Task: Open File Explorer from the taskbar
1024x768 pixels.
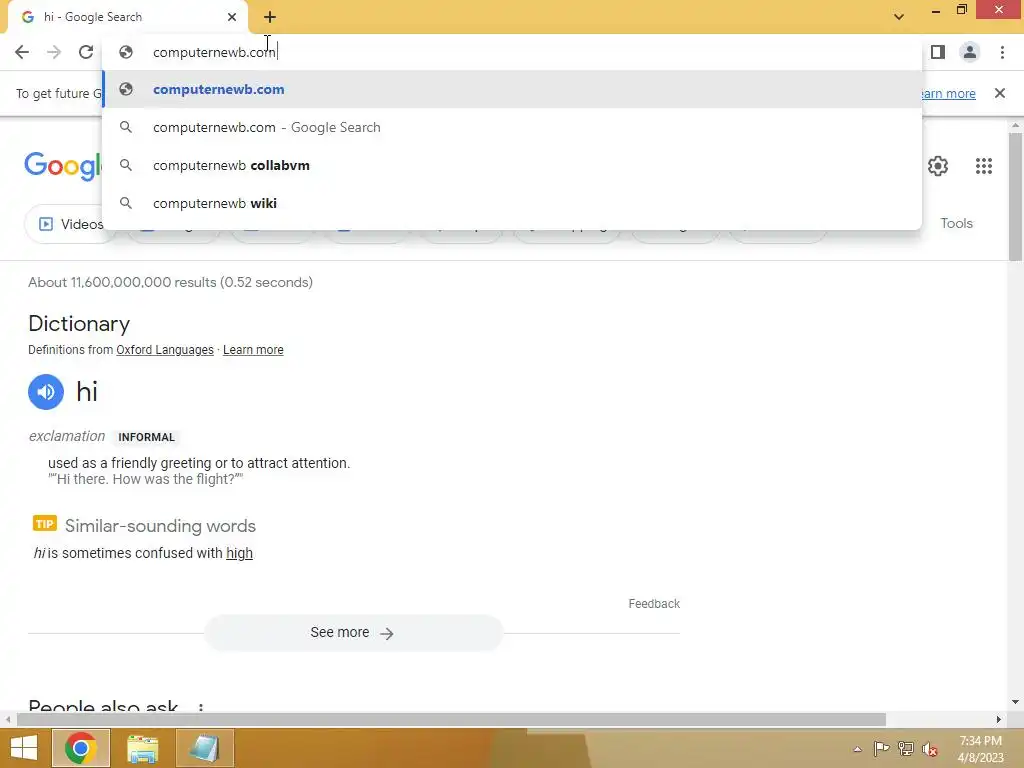Action: [142, 748]
